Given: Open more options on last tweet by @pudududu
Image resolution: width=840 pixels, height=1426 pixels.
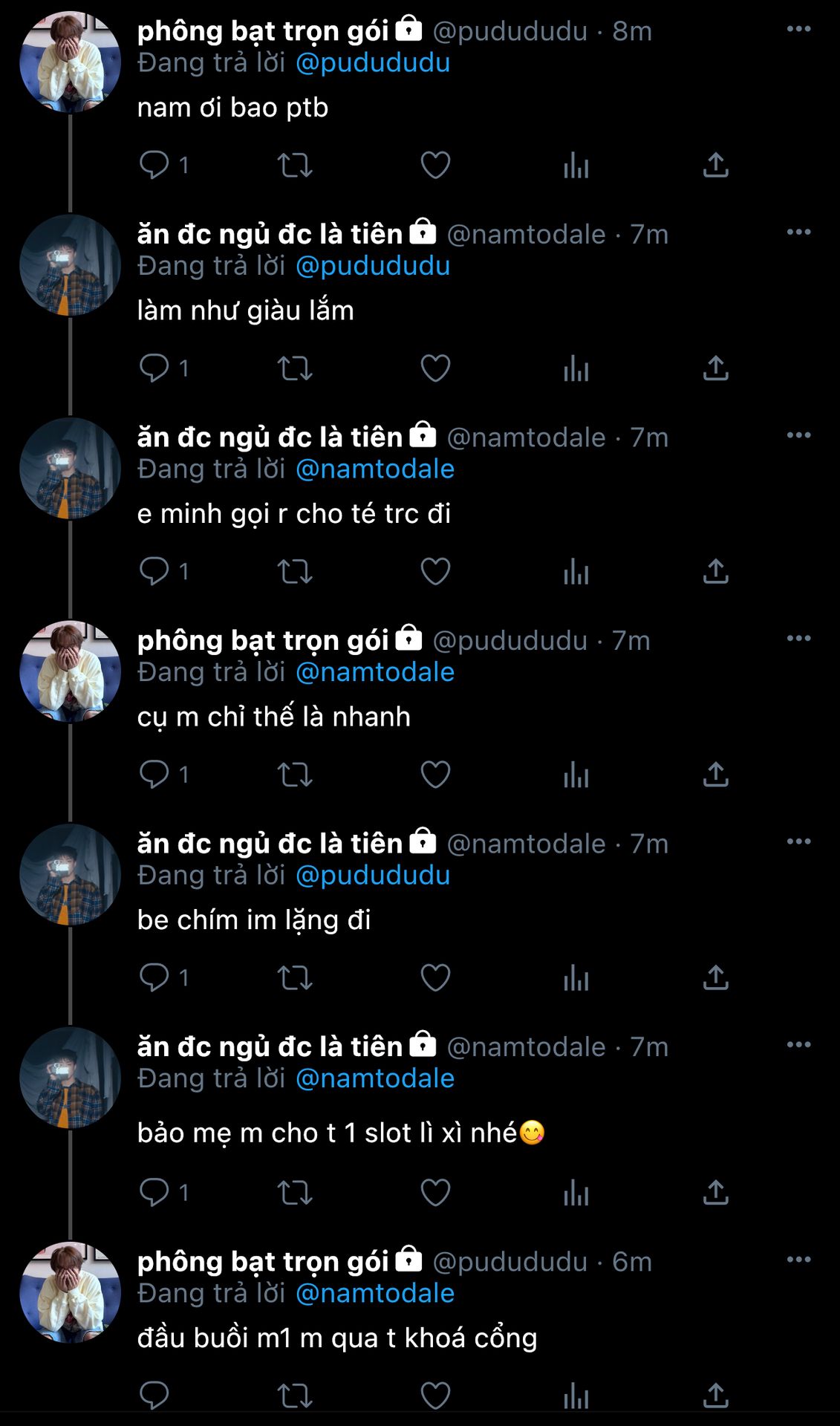Looking at the screenshot, I should 798,1260.
